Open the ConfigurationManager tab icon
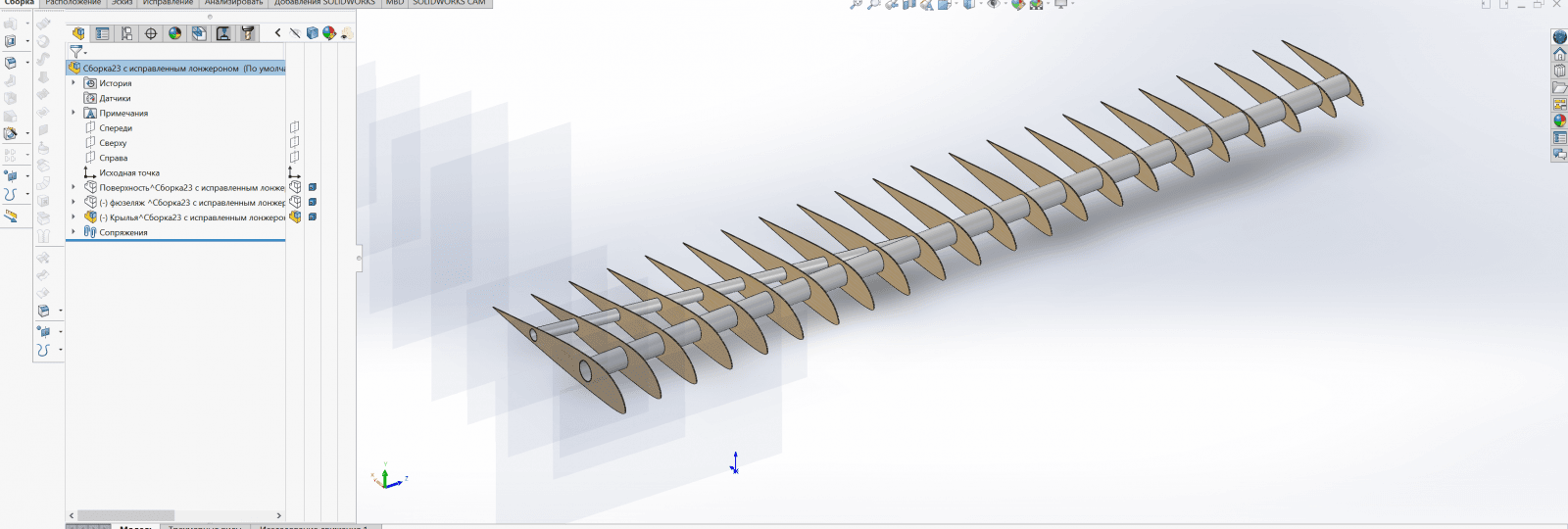 [126, 33]
